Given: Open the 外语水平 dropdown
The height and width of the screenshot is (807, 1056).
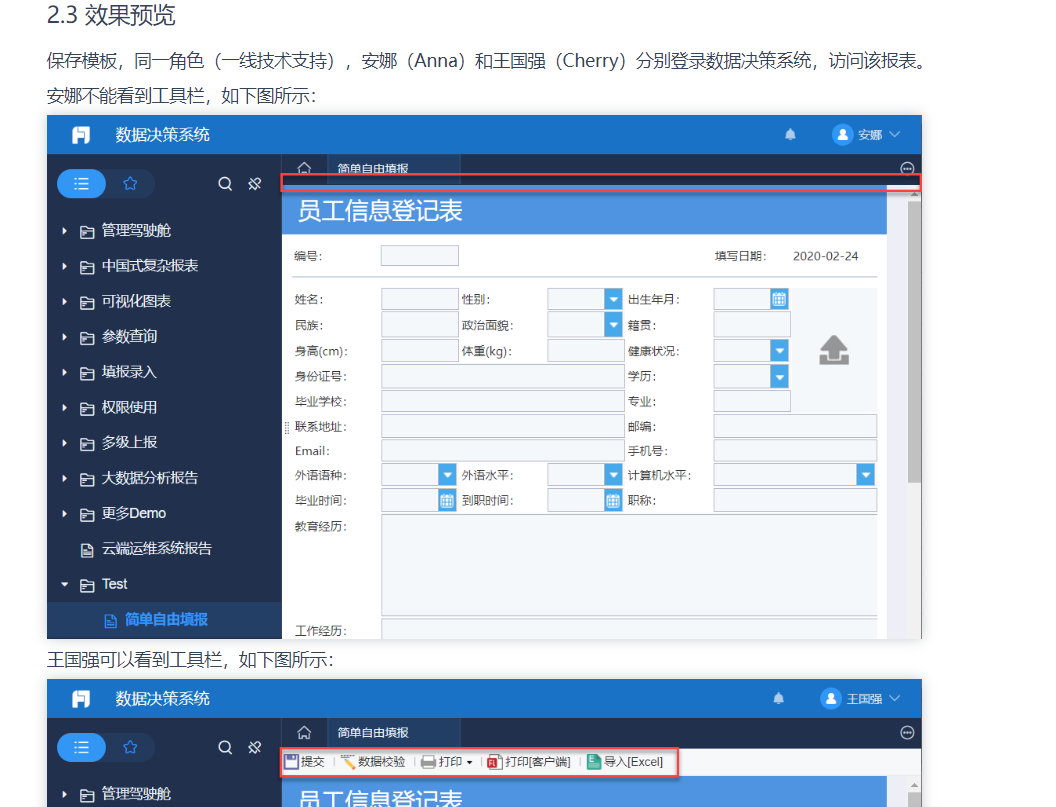Looking at the screenshot, I should coord(613,475).
